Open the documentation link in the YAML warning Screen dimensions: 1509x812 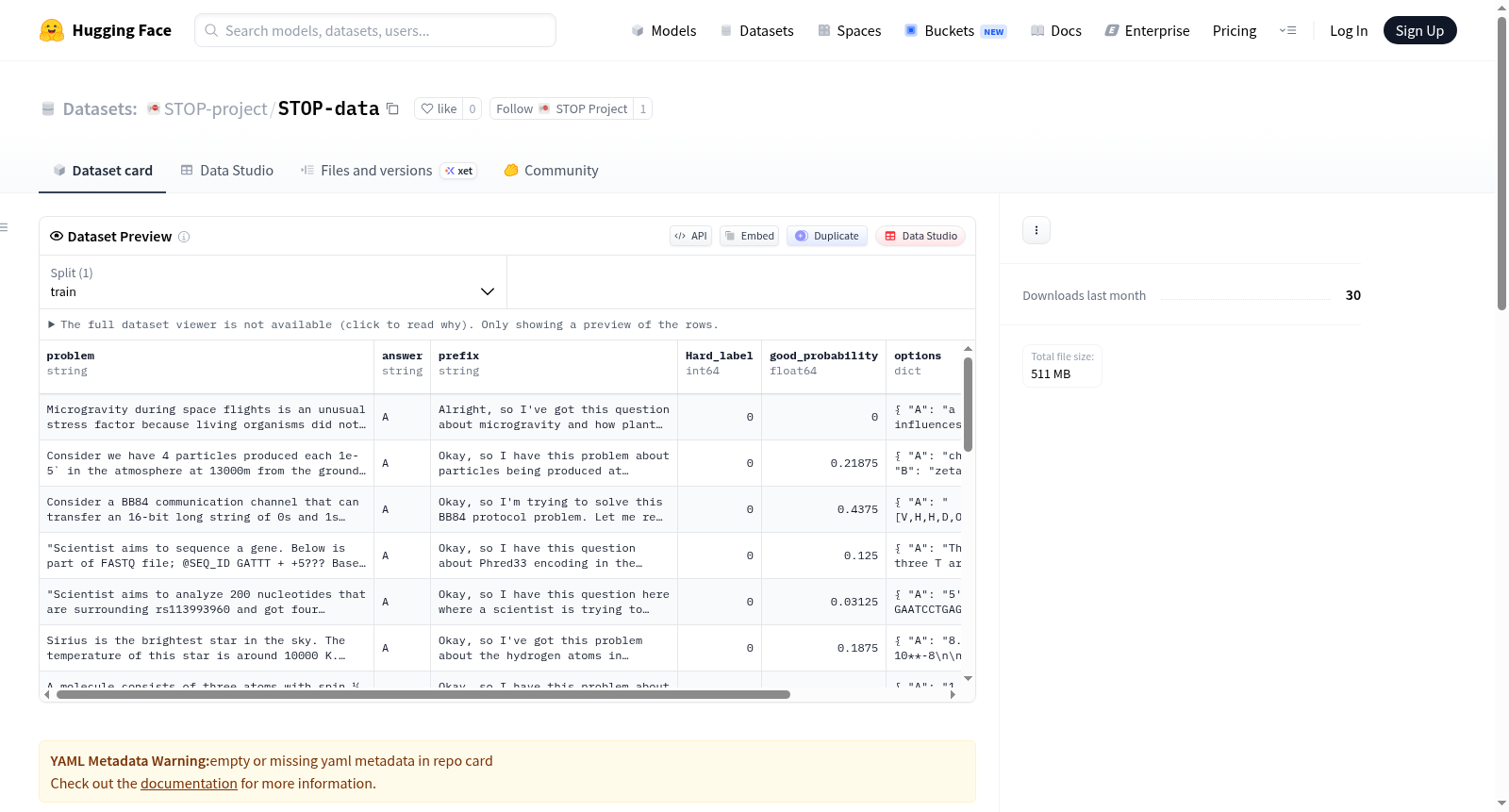189,784
